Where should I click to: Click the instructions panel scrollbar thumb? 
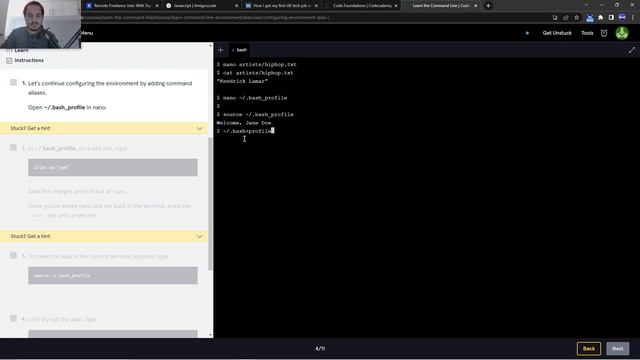[211, 203]
